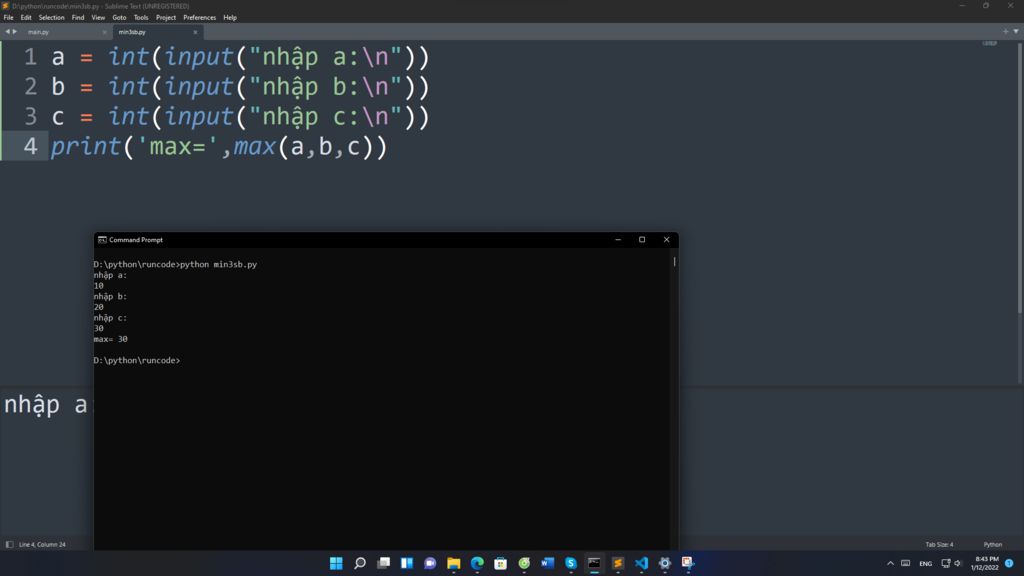This screenshot has height=576, width=1024.
Task: Open the File menu
Action: [x=8, y=18]
